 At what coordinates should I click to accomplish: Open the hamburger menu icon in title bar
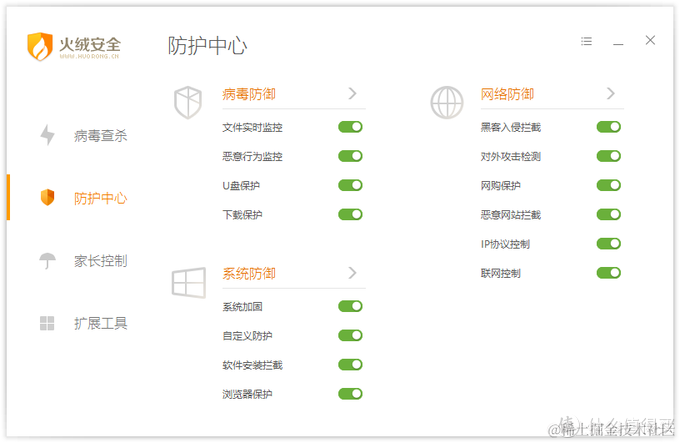pyautogui.click(x=586, y=41)
